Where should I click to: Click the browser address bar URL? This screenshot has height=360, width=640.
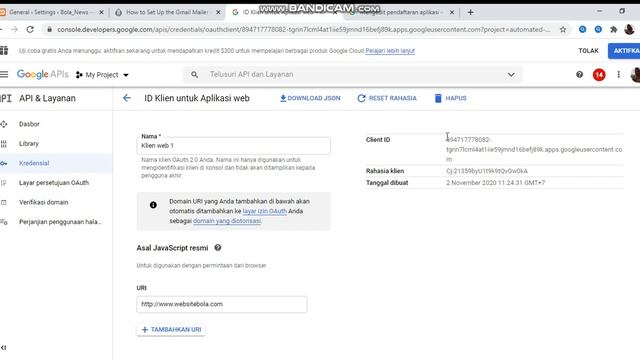click(x=303, y=29)
